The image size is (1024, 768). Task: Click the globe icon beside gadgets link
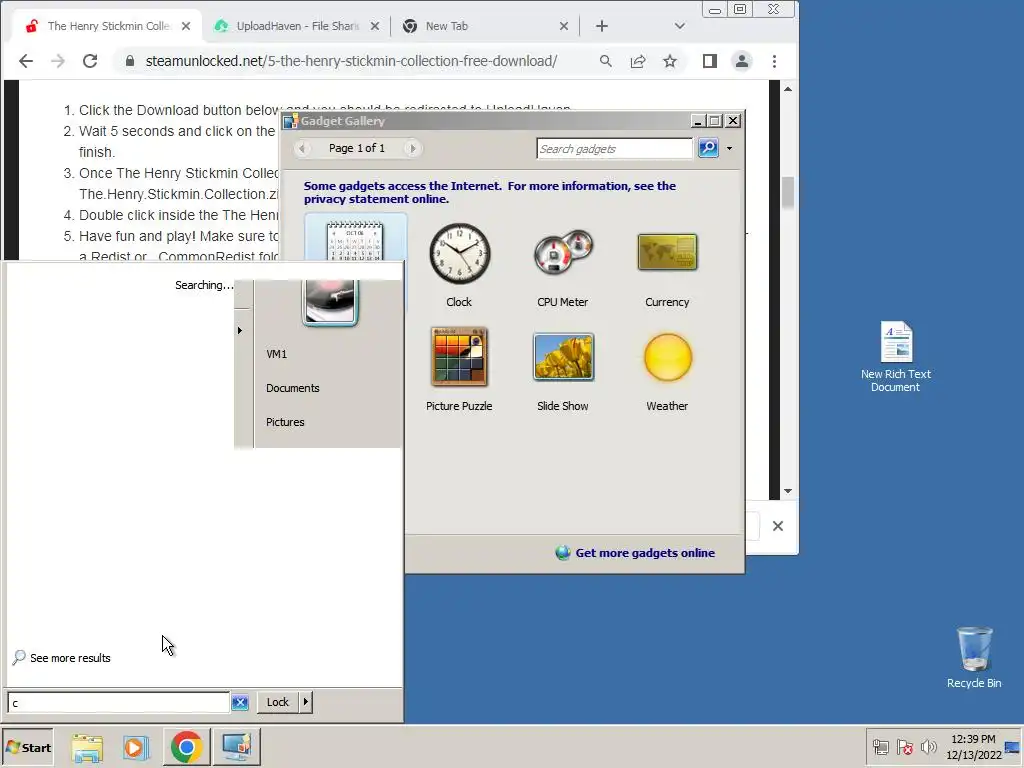click(562, 553)
